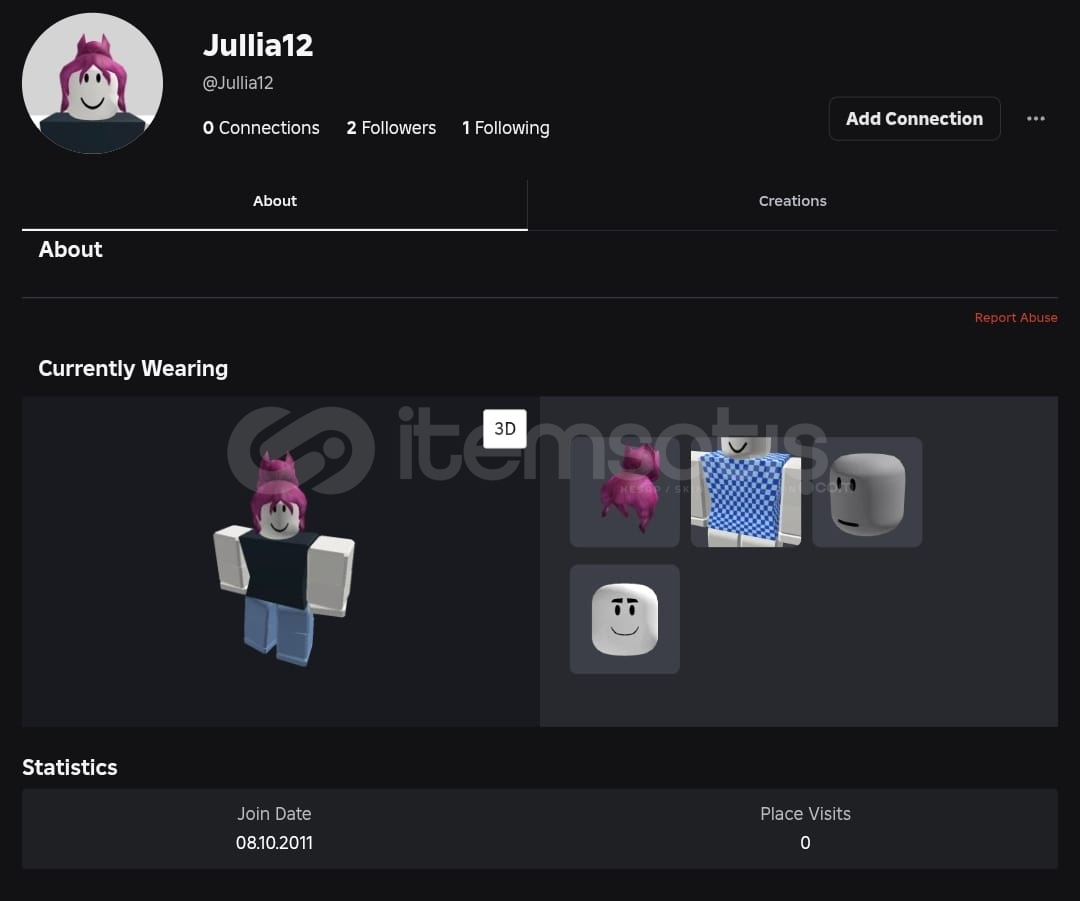View the 2 Followers list
Screen dimensions: 1080x901
391,128
